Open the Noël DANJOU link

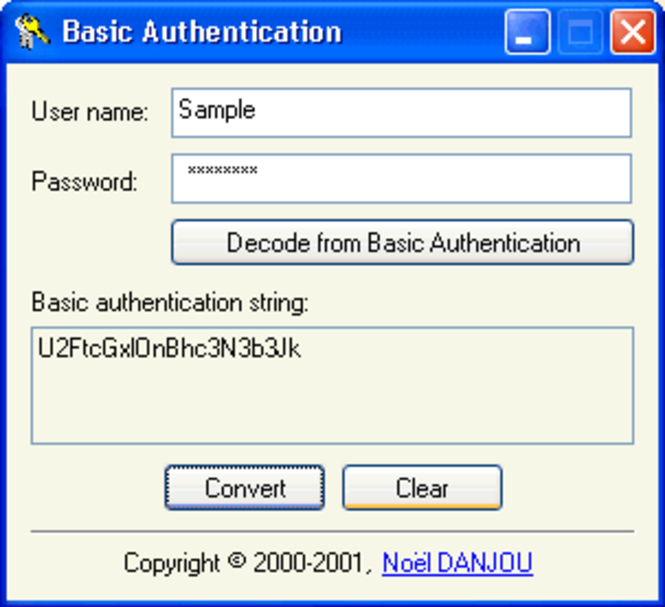[x=457, y=563]
